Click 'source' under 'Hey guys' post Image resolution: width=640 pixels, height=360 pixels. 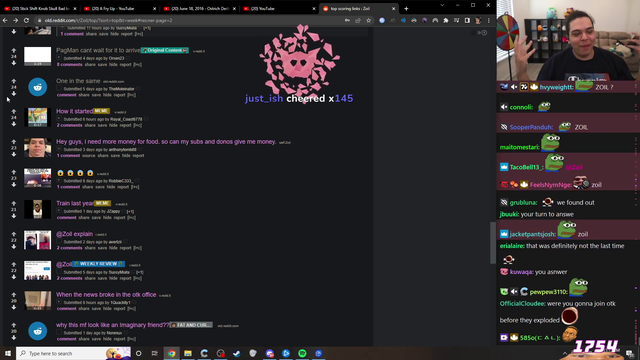point(89,156)
